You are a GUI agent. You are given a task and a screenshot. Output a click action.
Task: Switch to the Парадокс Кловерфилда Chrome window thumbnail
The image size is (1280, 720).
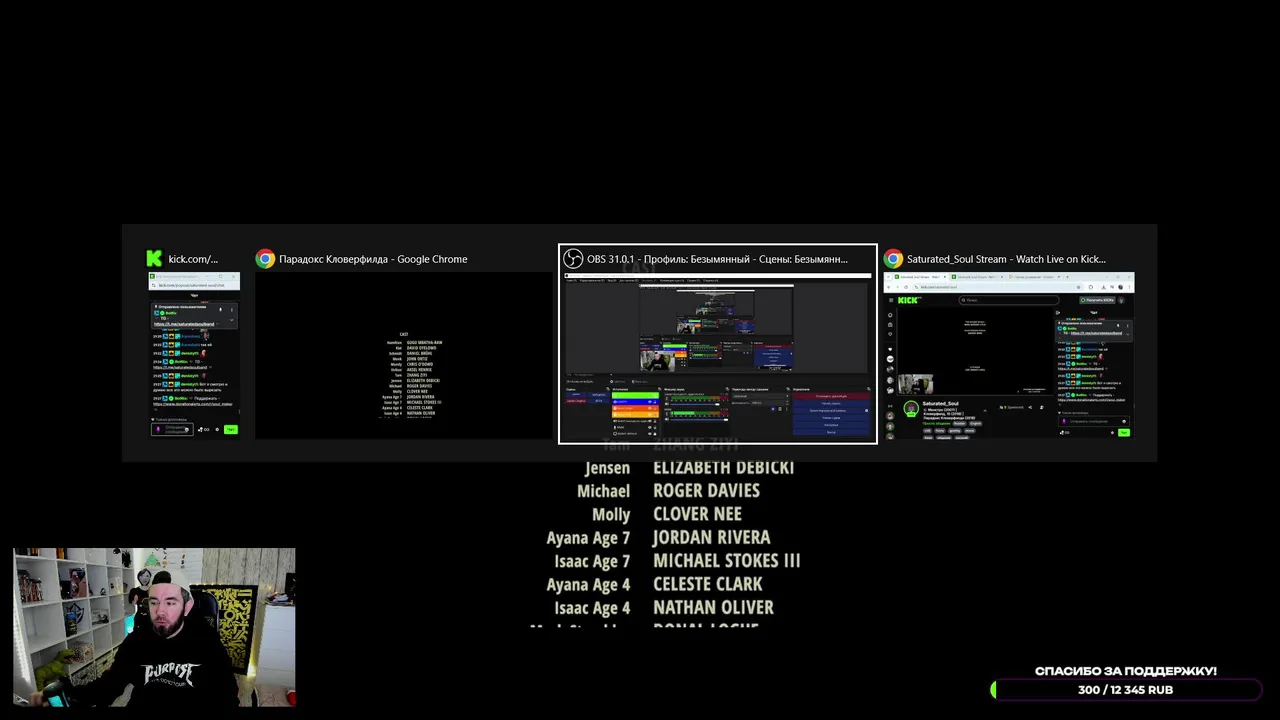pyautogui.click(x=404, y=355)
